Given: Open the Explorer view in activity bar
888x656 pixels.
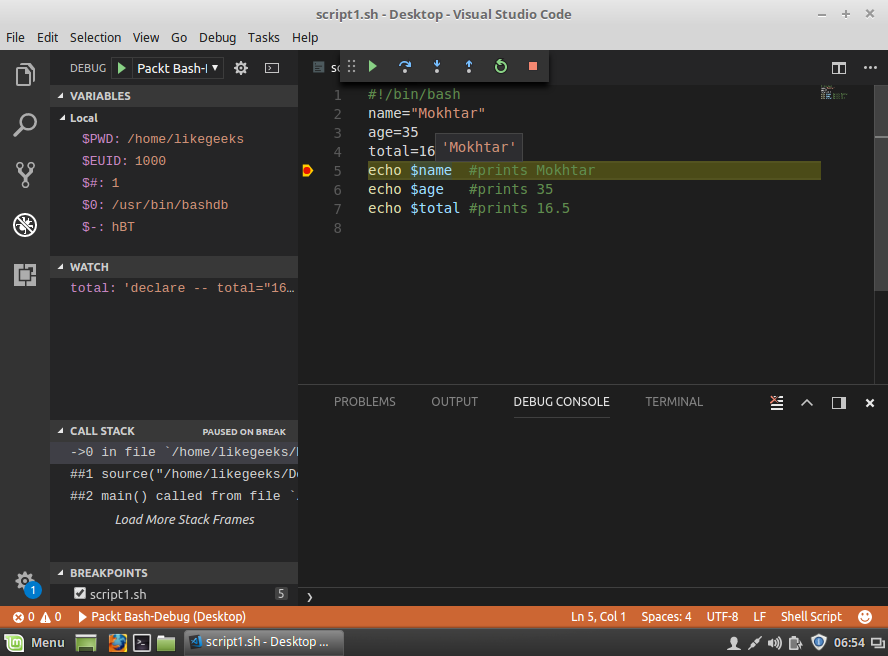Looking at the screenshot, I should point(25,75).
